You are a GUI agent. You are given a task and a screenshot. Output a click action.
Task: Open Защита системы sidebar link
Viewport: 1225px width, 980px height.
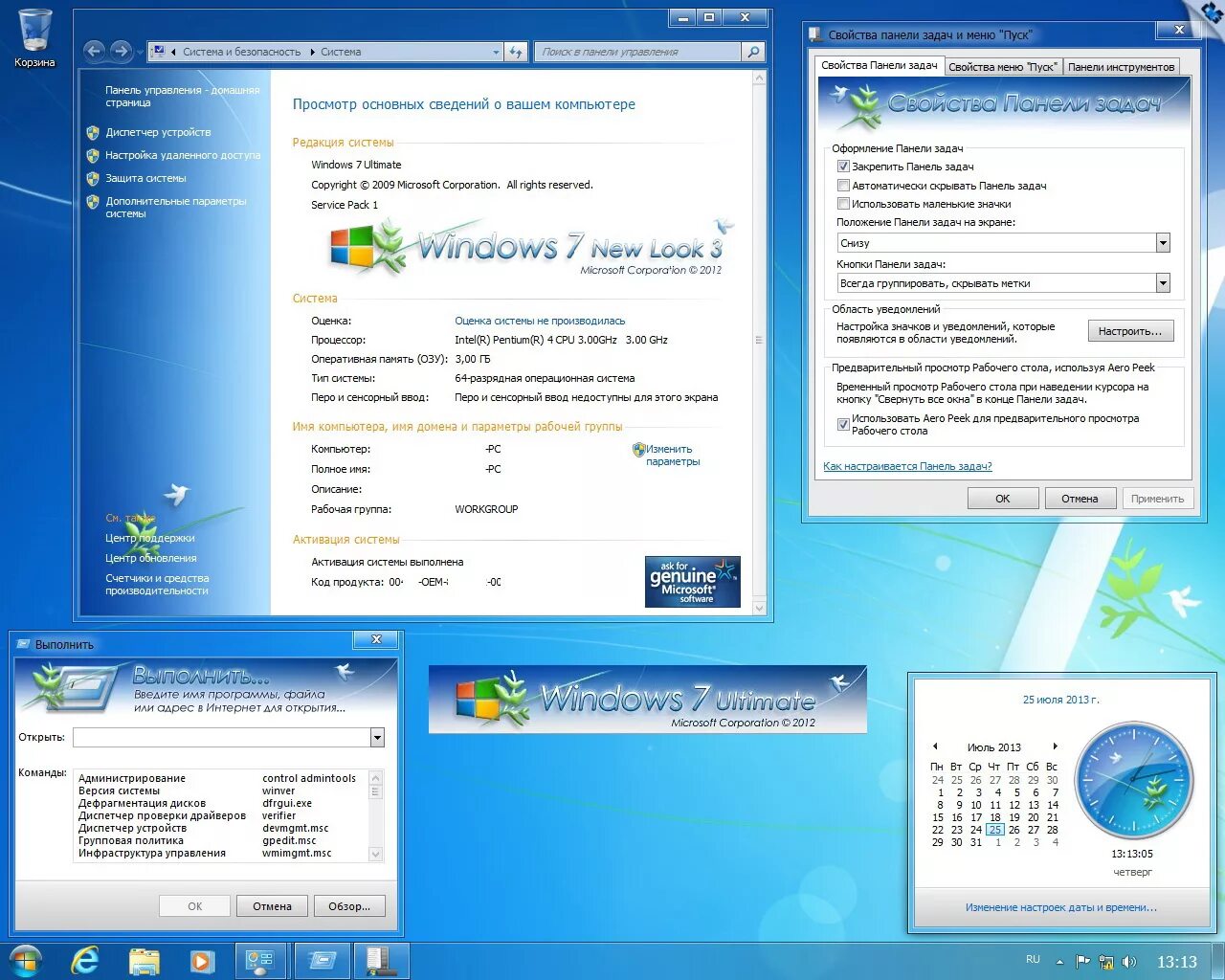point(145,178)
